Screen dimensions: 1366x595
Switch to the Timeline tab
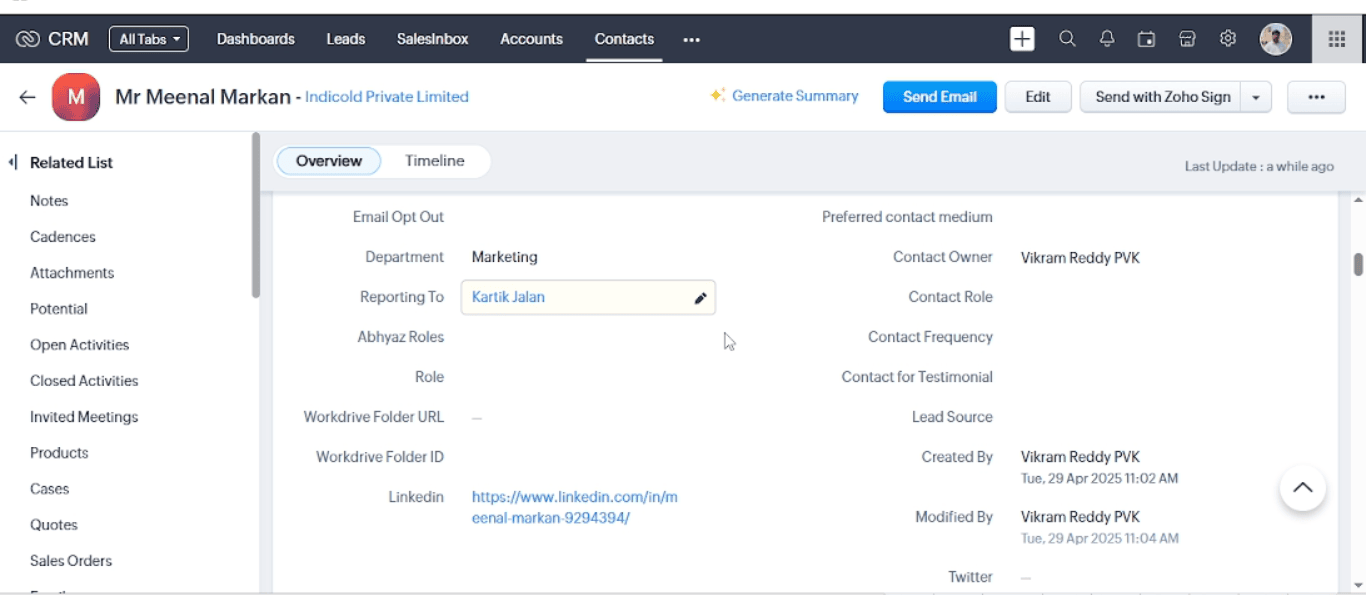pyautogui.click(x=435, y=161)
